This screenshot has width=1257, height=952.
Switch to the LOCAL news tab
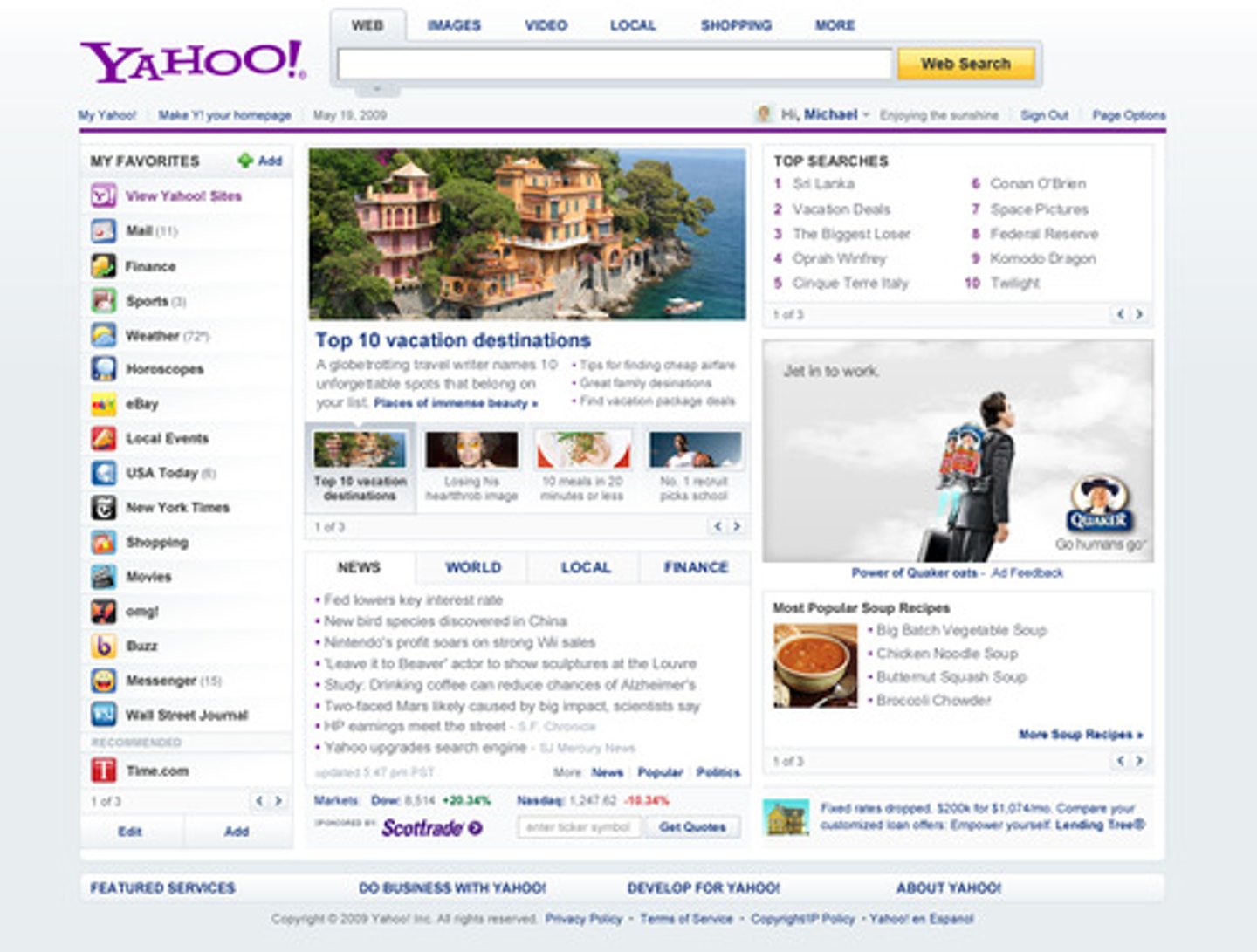(585, 567)
